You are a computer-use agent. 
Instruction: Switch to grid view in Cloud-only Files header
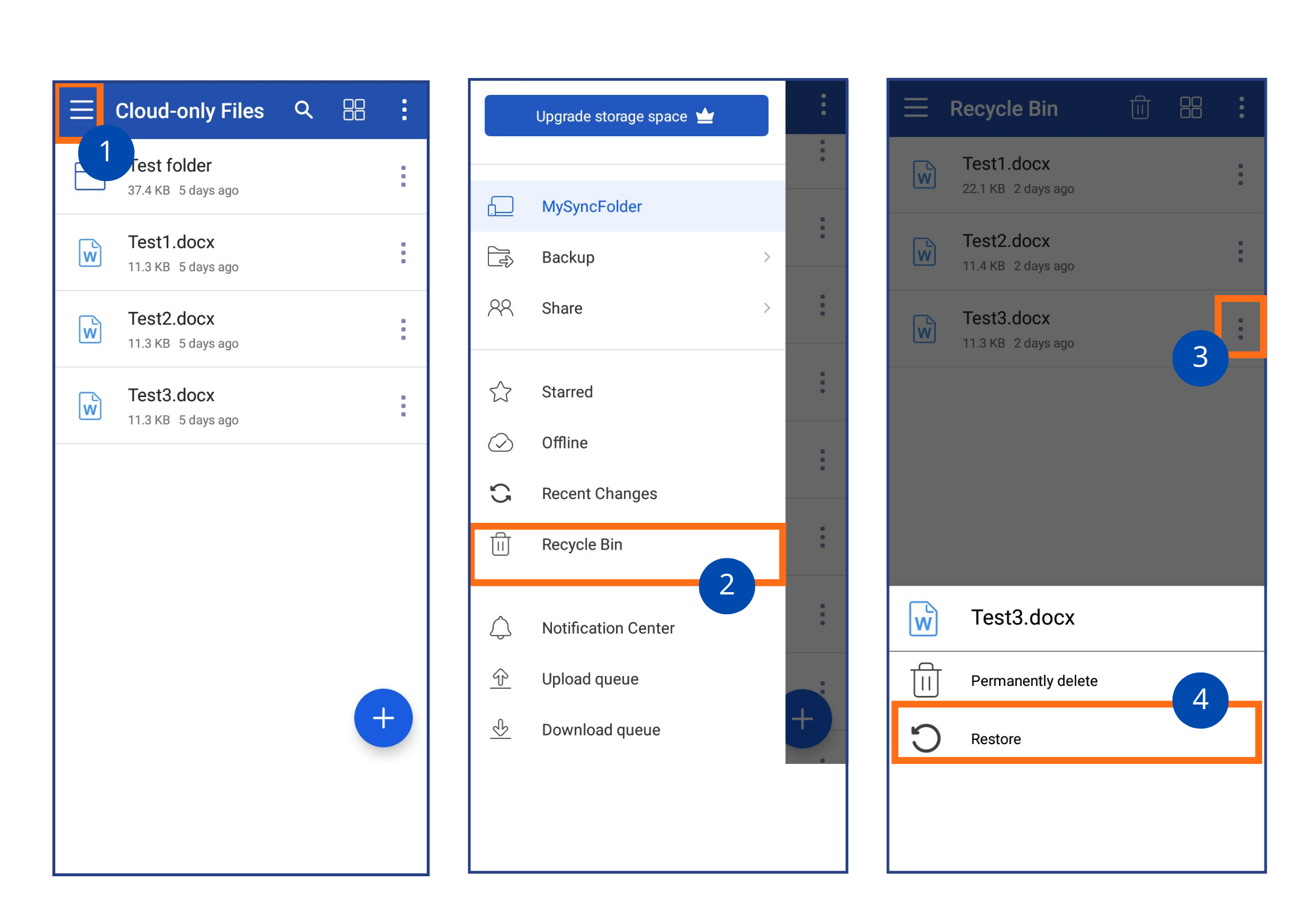coord(353,109)
